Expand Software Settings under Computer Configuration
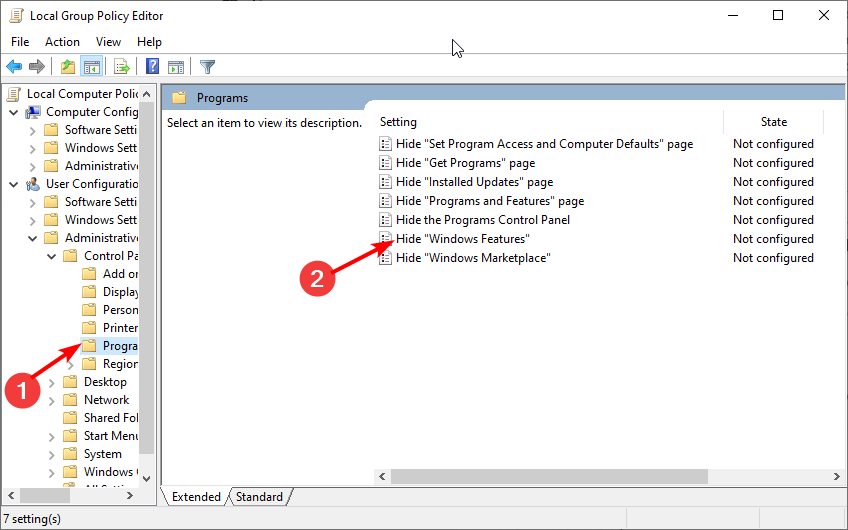 tap(32, 130)
